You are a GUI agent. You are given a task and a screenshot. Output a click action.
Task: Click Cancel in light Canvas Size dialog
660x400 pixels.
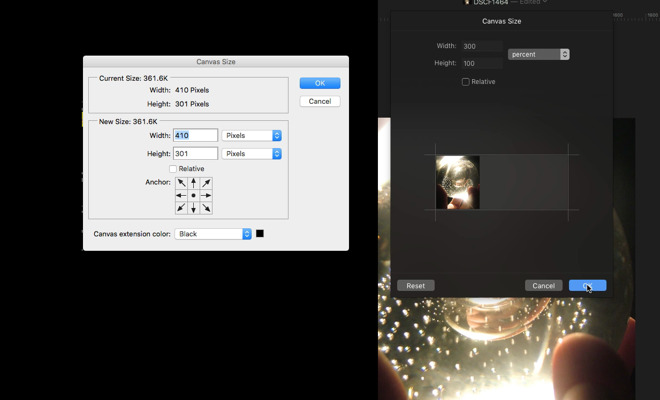click(x=320, y=101)
